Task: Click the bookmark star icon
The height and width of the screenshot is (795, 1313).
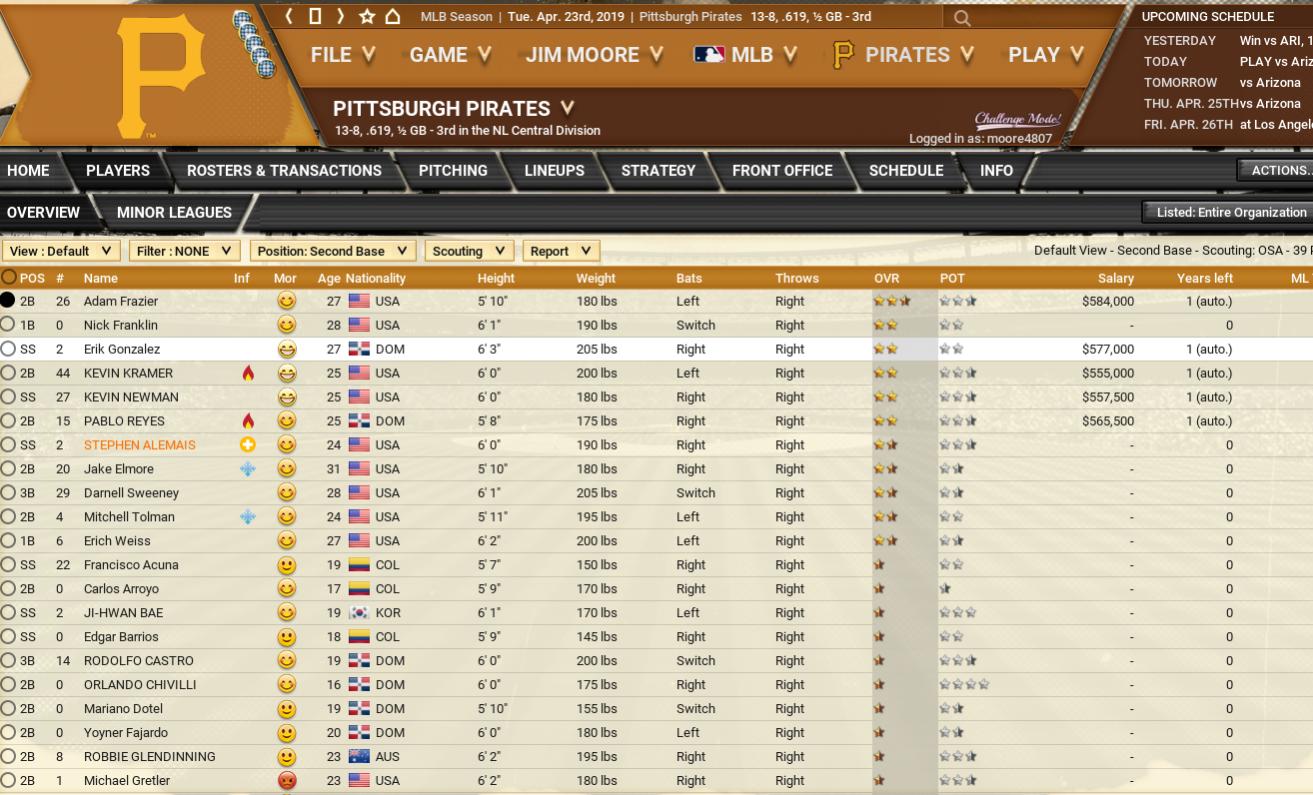Action: [x=366, y=16]
